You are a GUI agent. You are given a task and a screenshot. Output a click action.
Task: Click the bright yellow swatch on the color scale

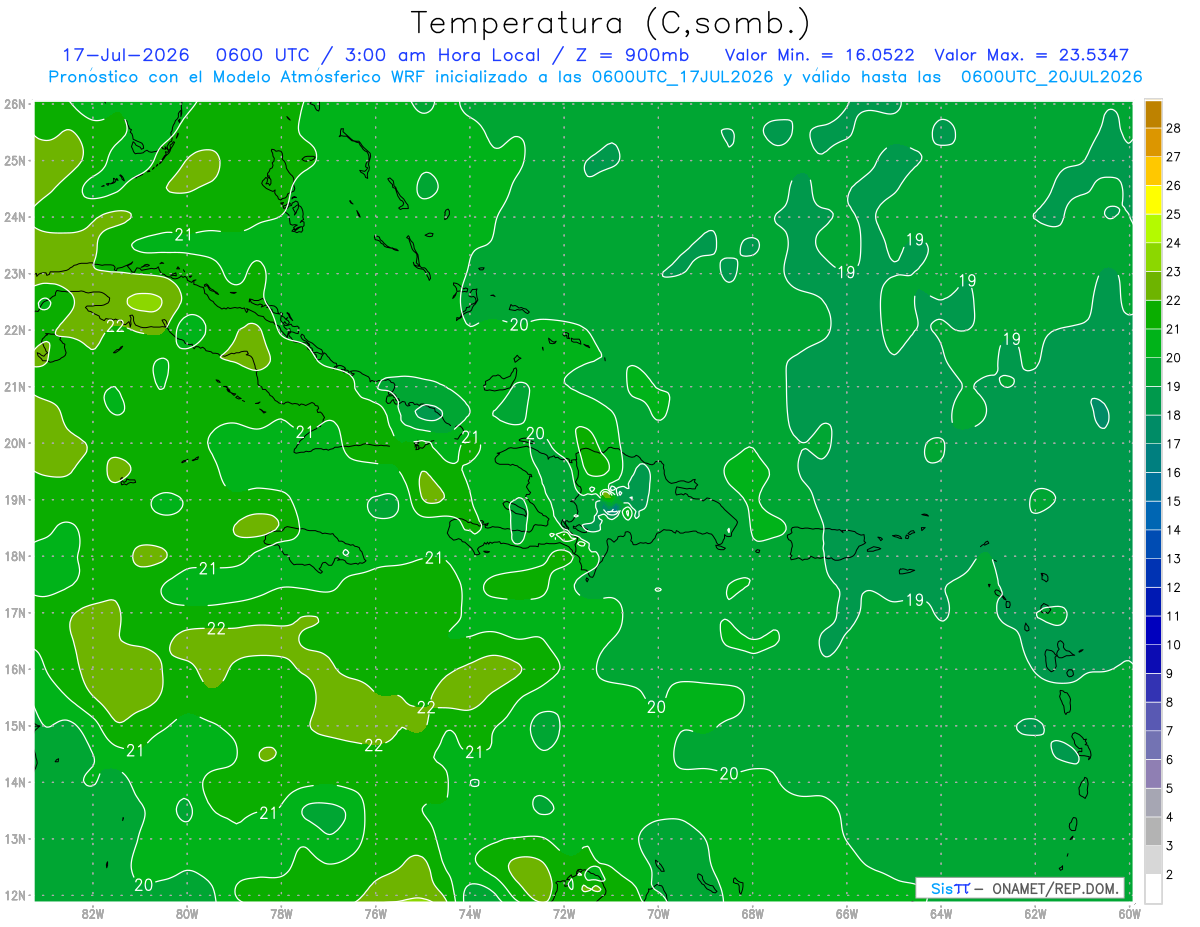click(1153, 200)
